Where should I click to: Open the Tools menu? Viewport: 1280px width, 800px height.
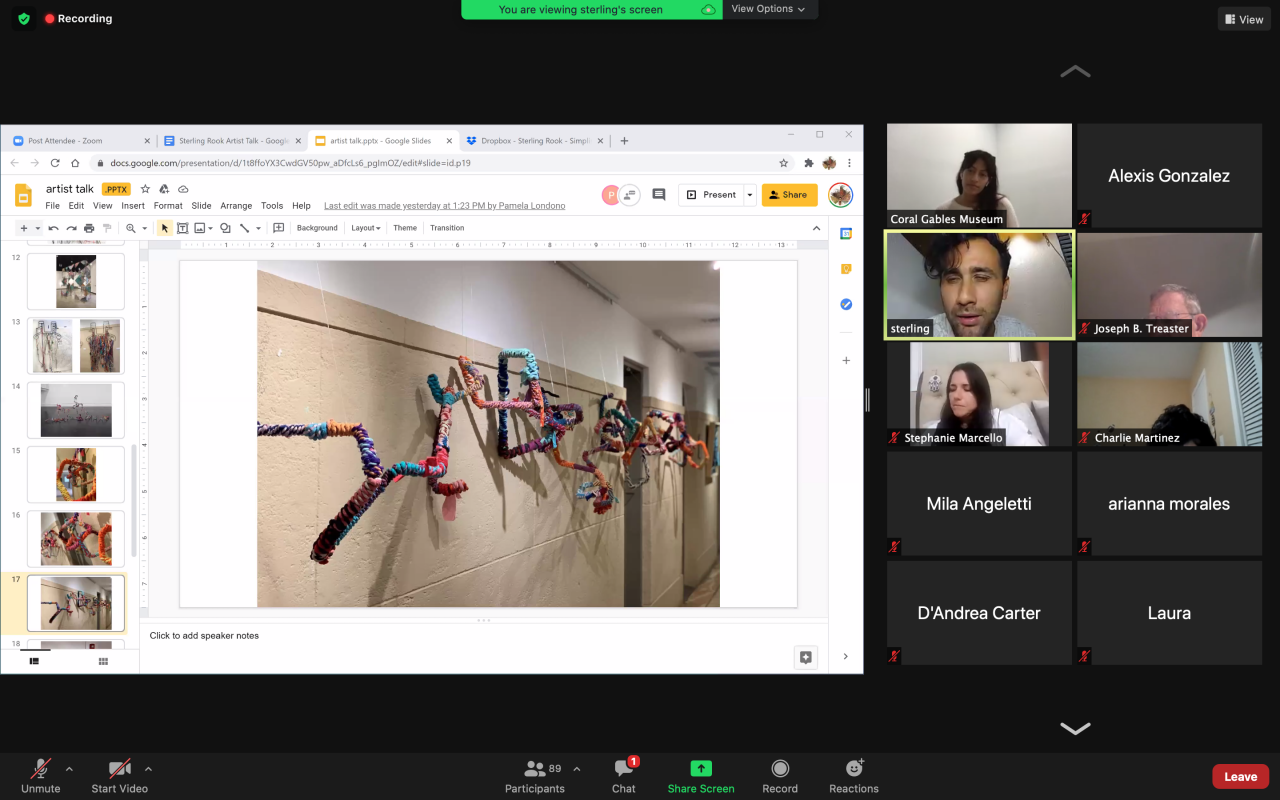[272, 206]
